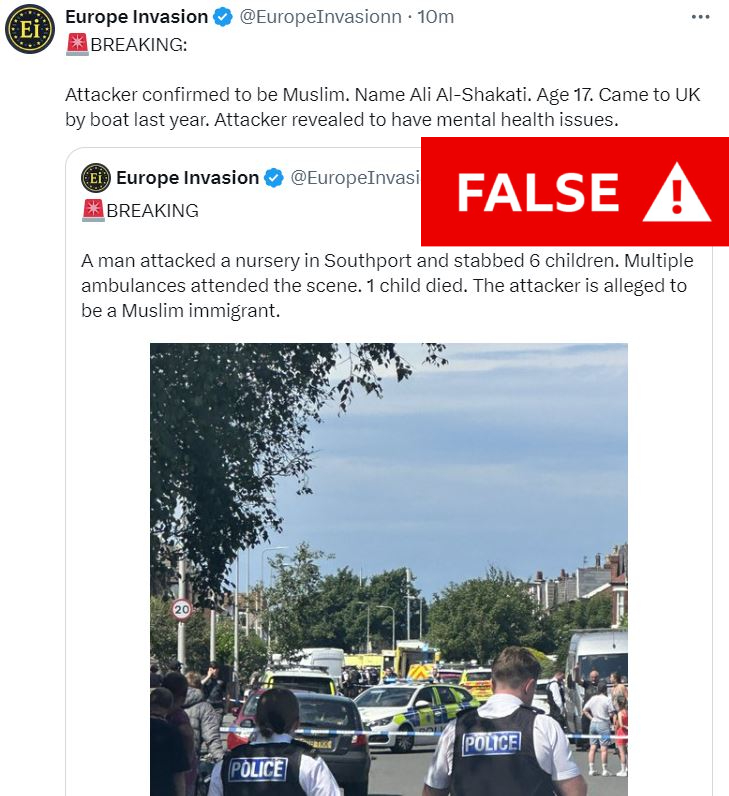Open the Southport police scene photo
This screenshot has width=729, height=796.
click(x=389, y=570)
